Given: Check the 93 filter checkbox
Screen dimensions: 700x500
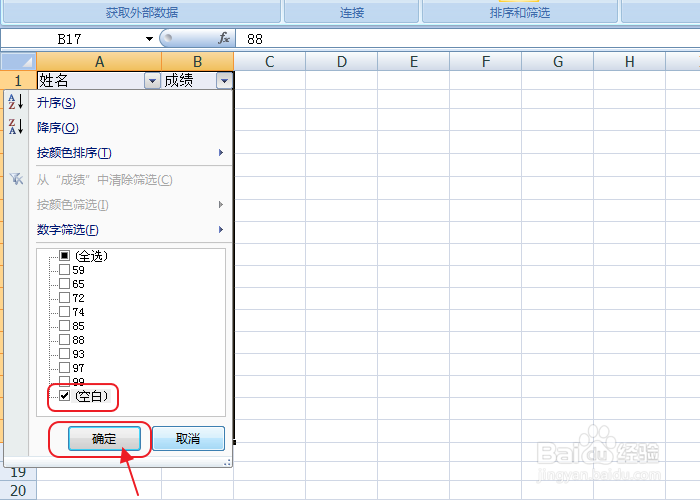Looking at the screenshot, I should tap(64, 354).
